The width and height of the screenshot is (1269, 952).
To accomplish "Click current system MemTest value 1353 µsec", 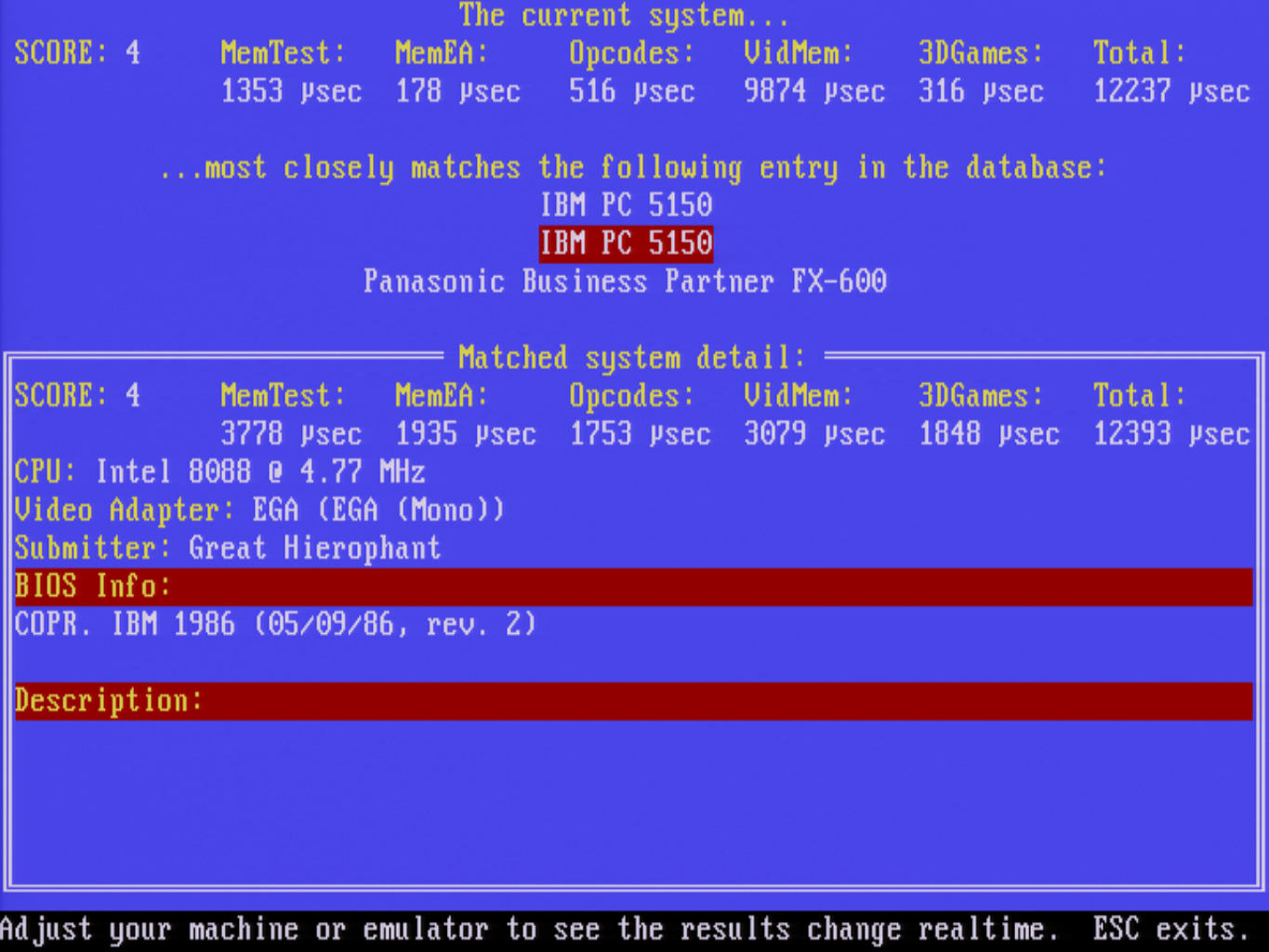I will [x=291, y=91].
